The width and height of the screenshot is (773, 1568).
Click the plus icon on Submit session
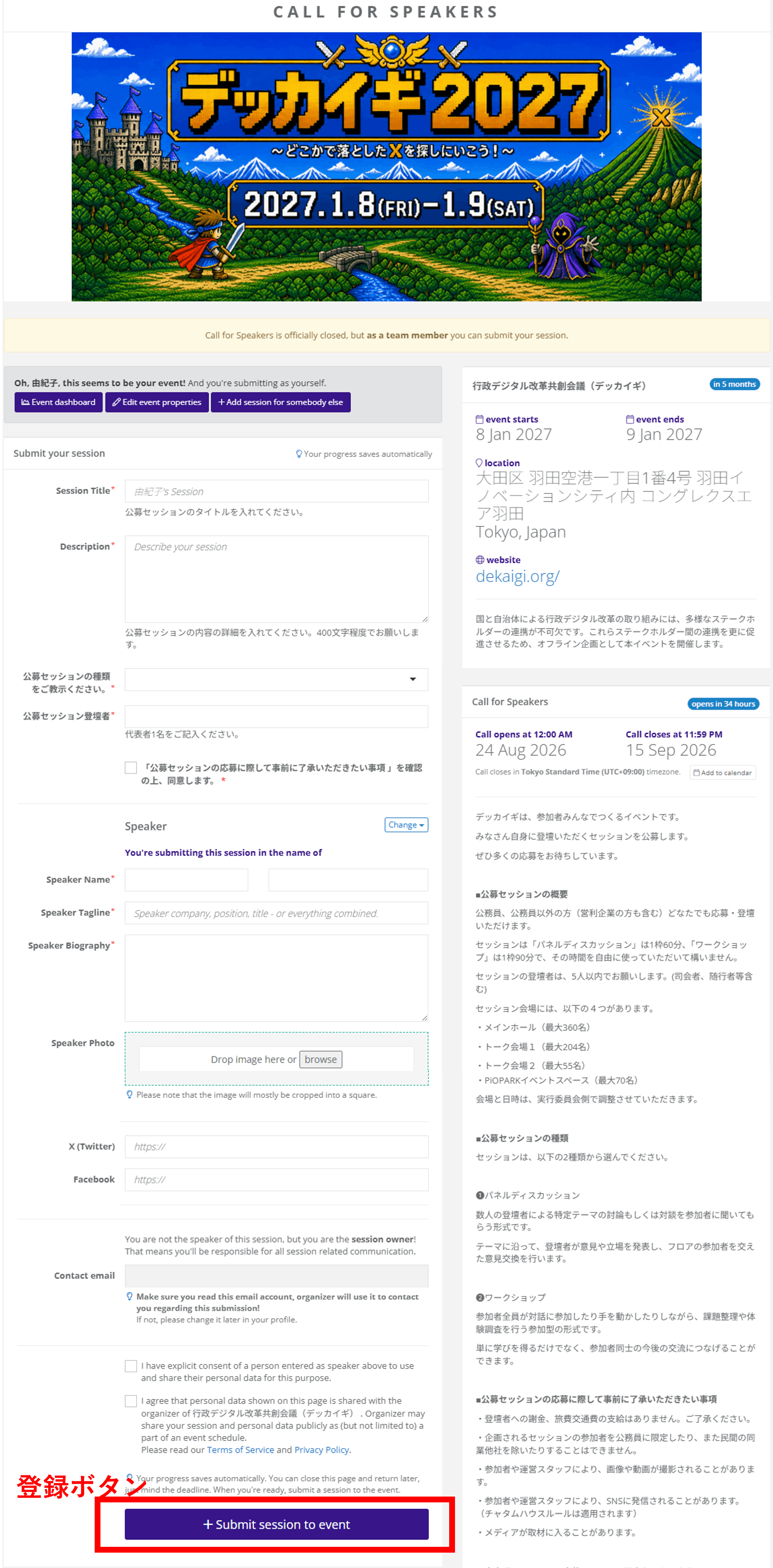point(208,1524)
